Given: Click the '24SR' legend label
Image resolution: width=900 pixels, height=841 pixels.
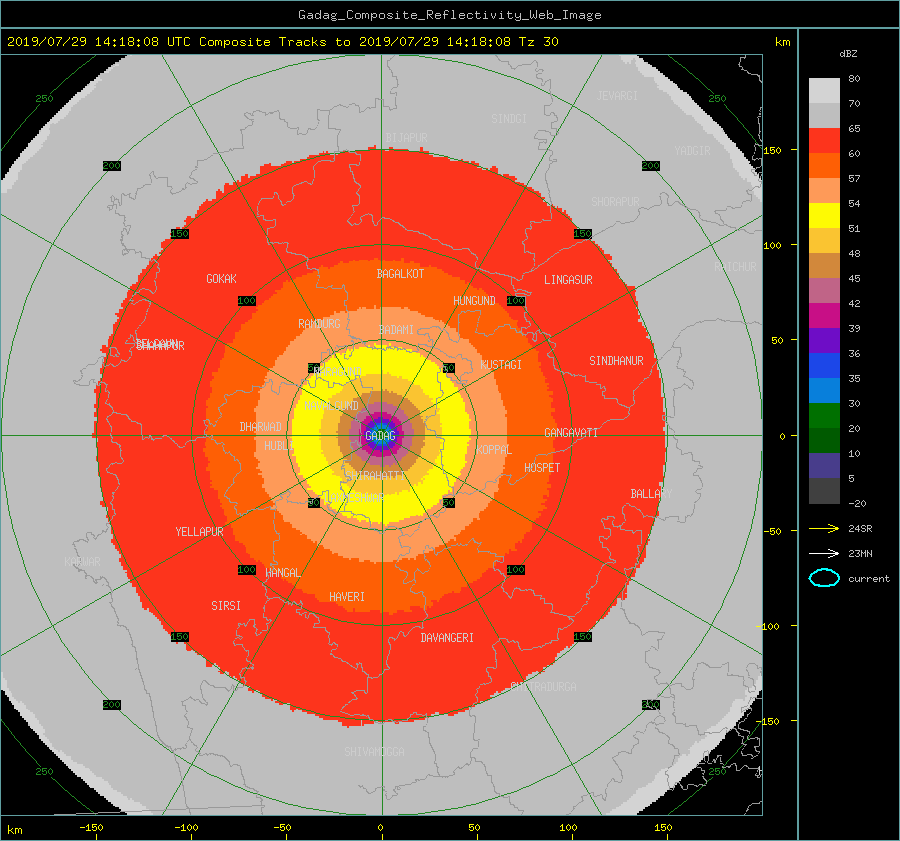Looking at the screenshot, I should 860,528.
